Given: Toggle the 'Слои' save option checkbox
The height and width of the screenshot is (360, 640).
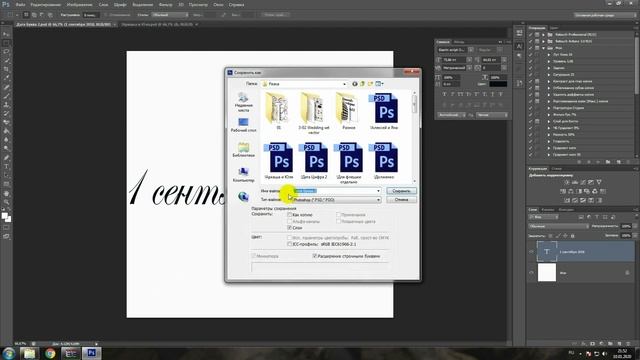Looking at the screenshot, I should click(289, 227).
